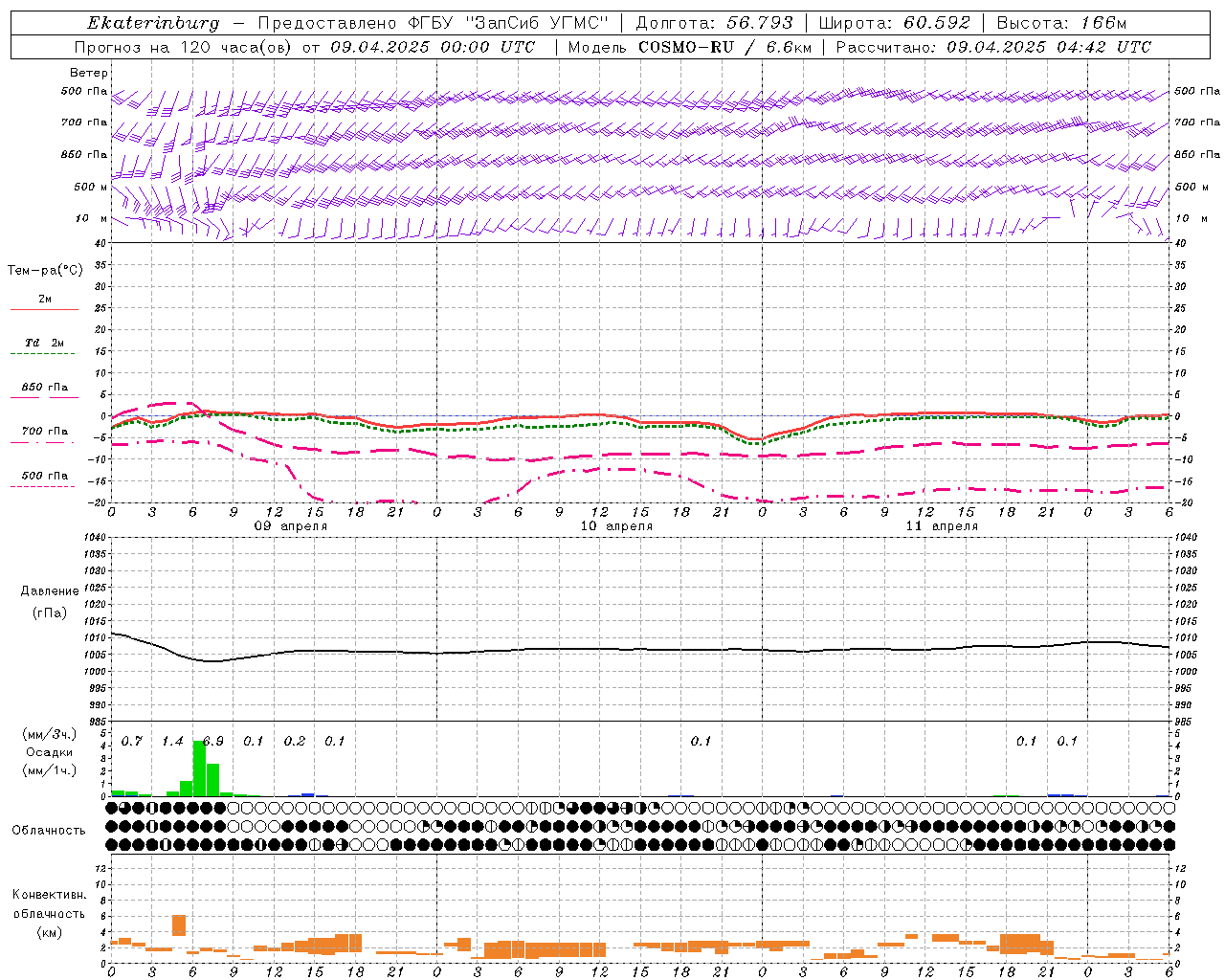Click the '1.4' precipitation total
Screen dimensions: 1225x980
click(x=172, y=741)
